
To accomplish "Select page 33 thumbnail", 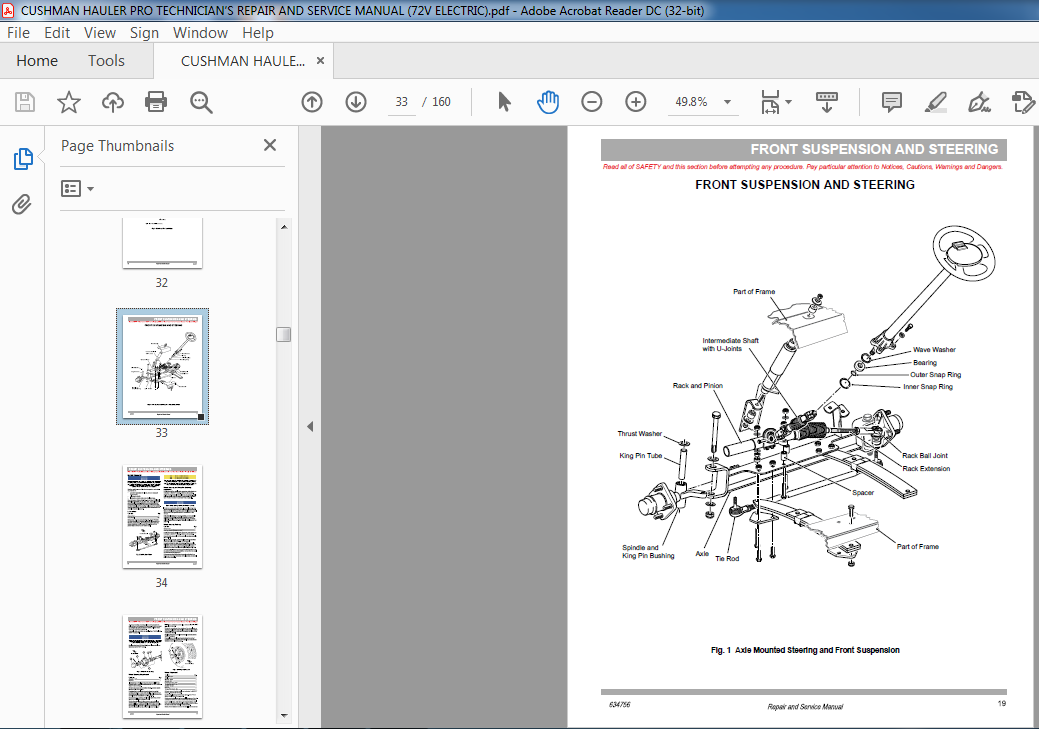I will click(162, 366).
